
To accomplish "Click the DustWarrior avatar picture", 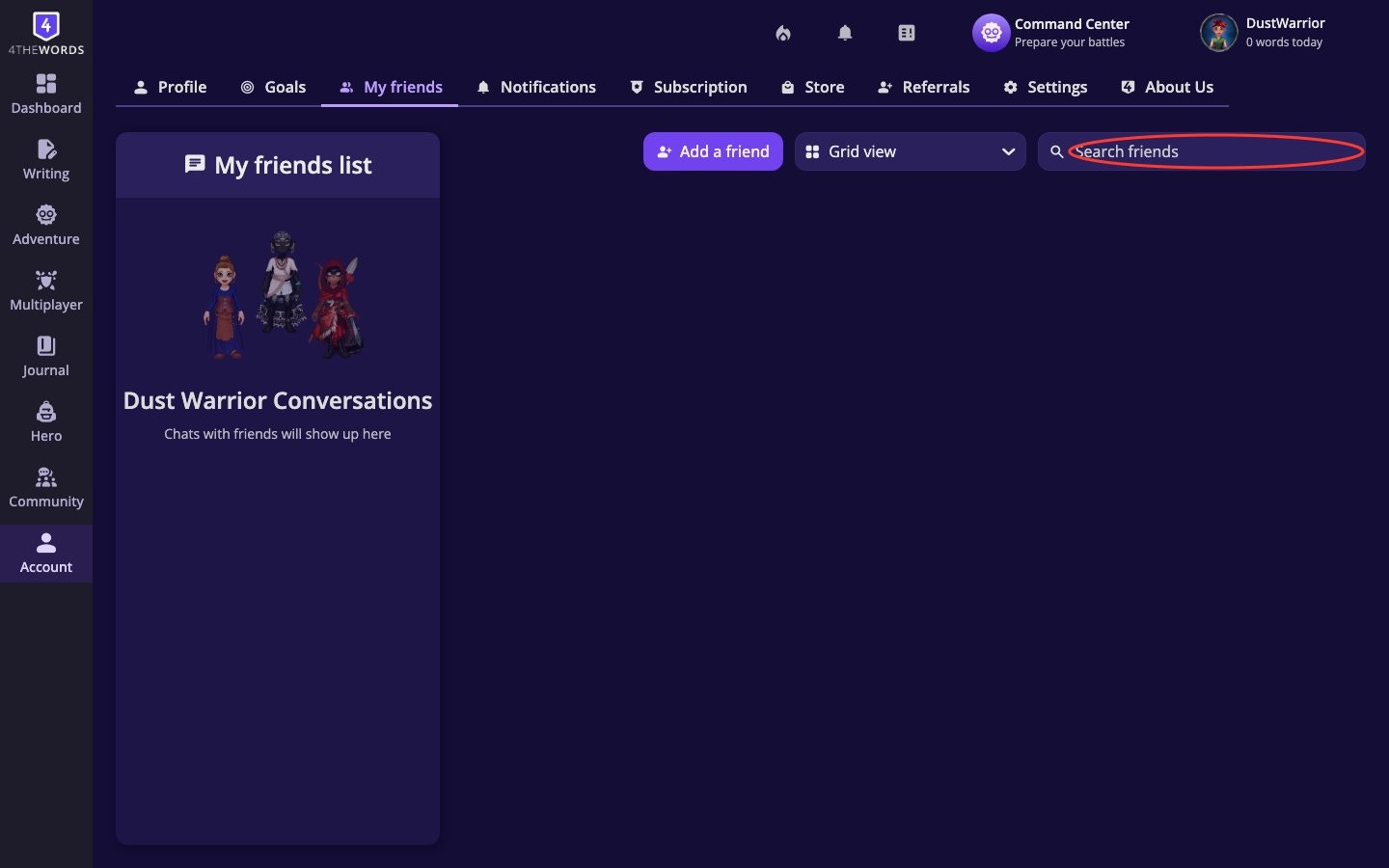I will point(1218,32).
